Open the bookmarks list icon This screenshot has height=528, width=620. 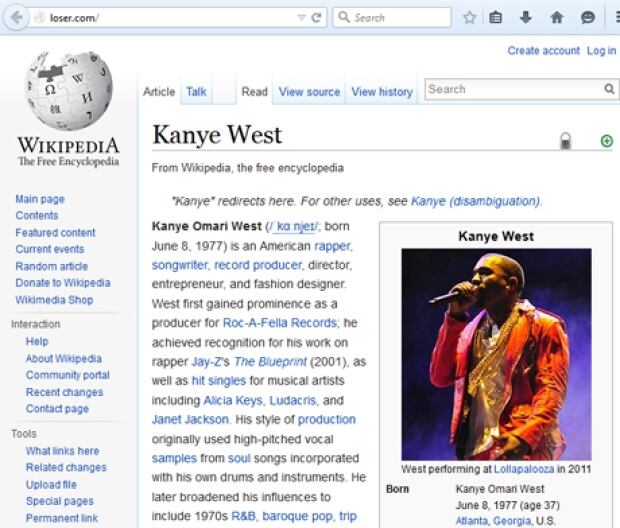pos(495,17)
